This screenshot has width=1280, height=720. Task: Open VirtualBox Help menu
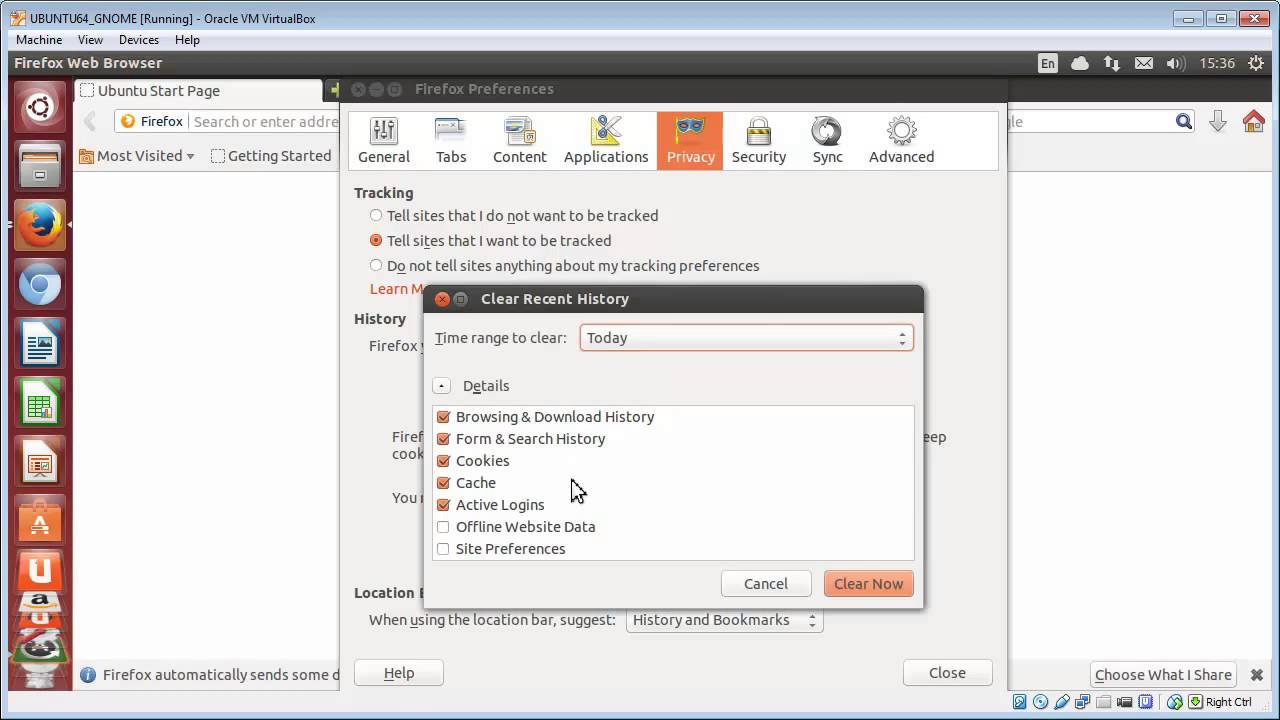pyautogui.click(x=187, y=40)
